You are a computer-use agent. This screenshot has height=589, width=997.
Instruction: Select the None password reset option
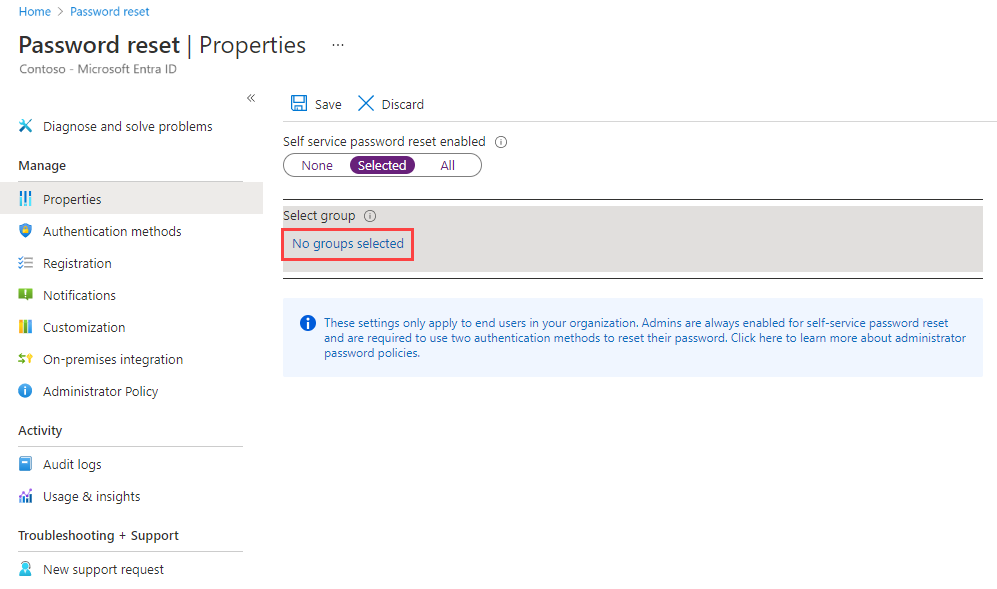point(316,165)
